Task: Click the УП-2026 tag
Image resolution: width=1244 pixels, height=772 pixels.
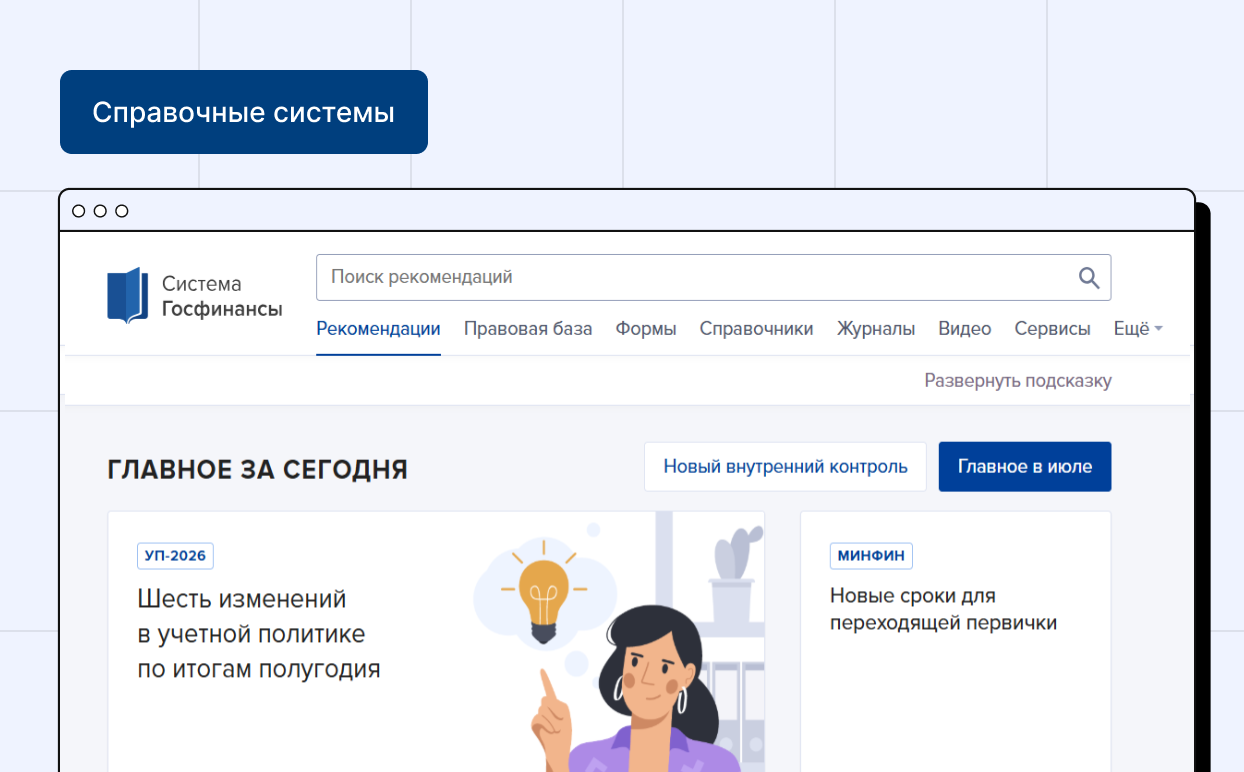Action: click(x=175, y=556)
